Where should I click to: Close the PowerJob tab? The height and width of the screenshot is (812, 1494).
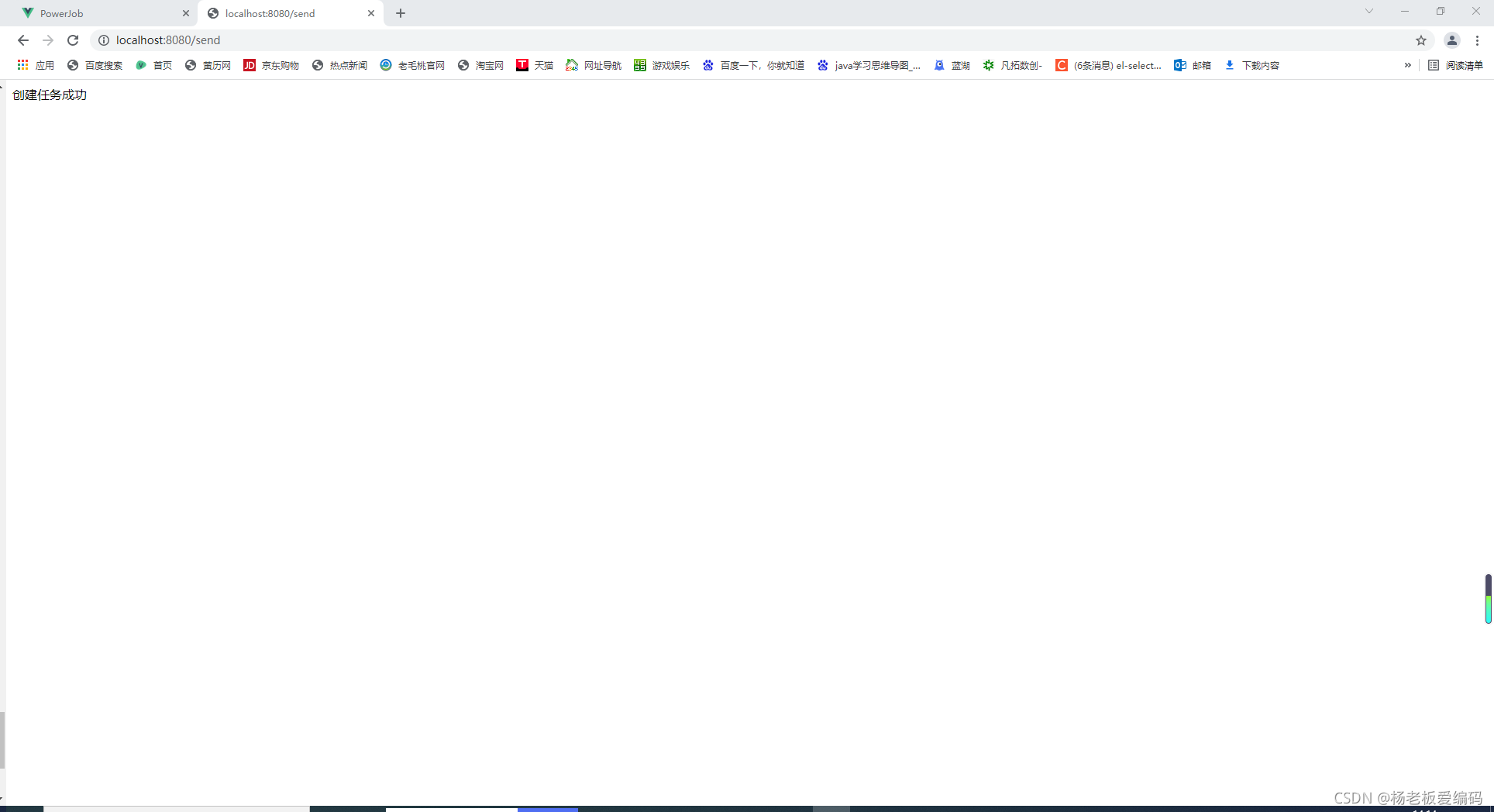(x=186, y=13)
